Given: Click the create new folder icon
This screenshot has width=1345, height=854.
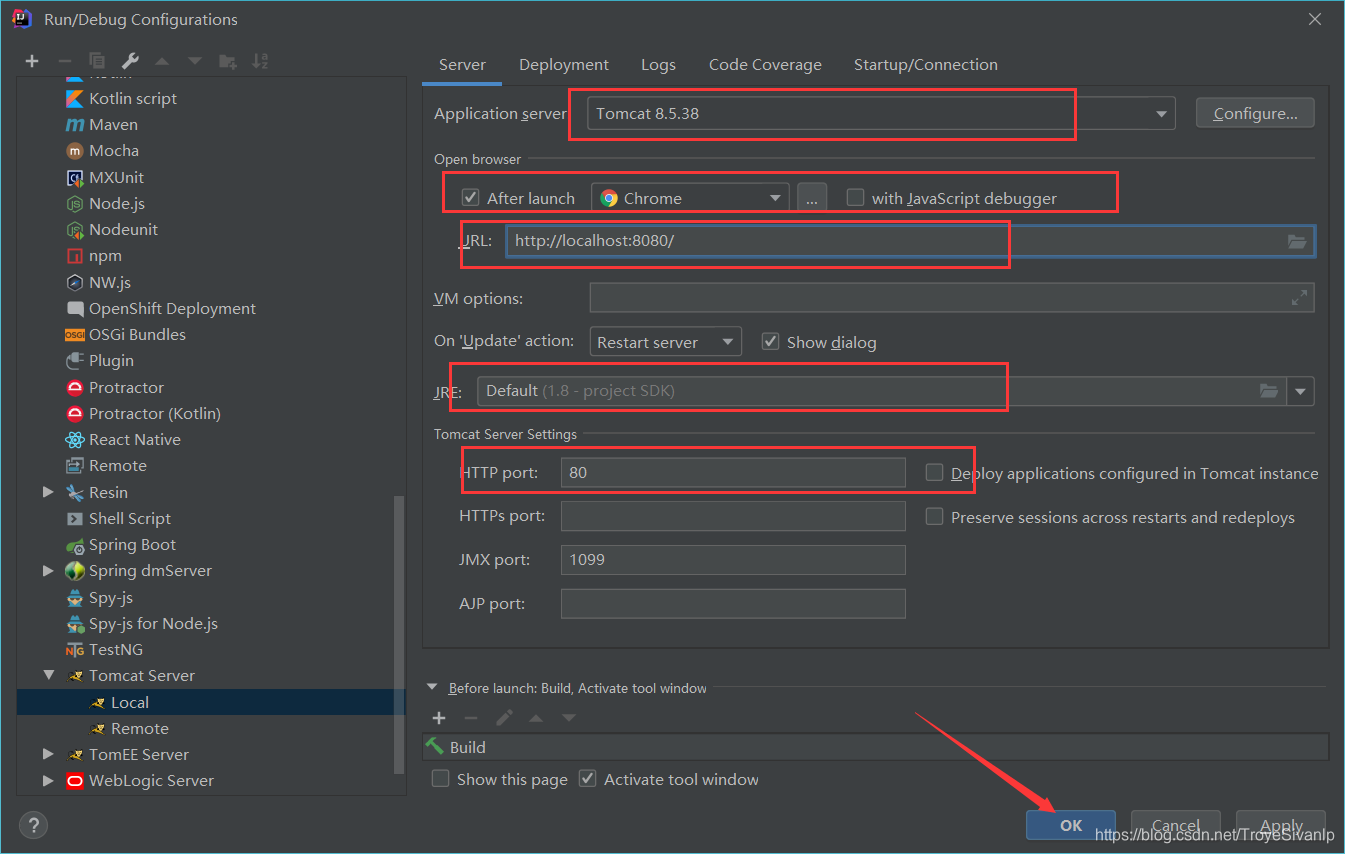Looking at the screenshot, I should [228, 61].
